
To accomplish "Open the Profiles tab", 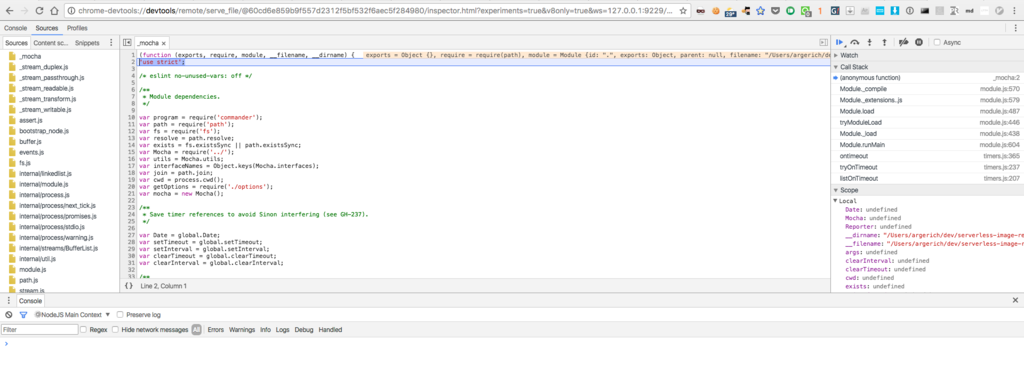I will 77,28.
